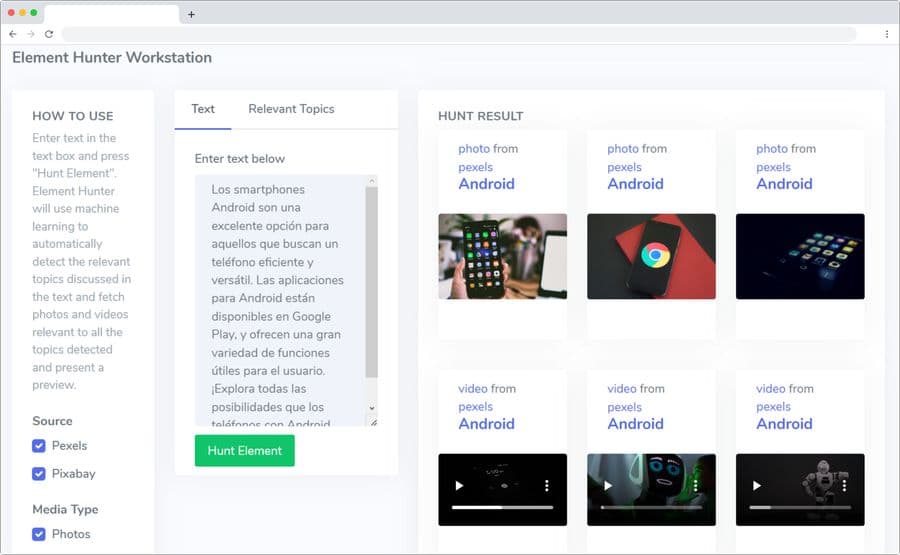The image size is (900, 555).
Task: Open the browser three-dot menu
Action: pyautogui.click(x=887, y=34)
